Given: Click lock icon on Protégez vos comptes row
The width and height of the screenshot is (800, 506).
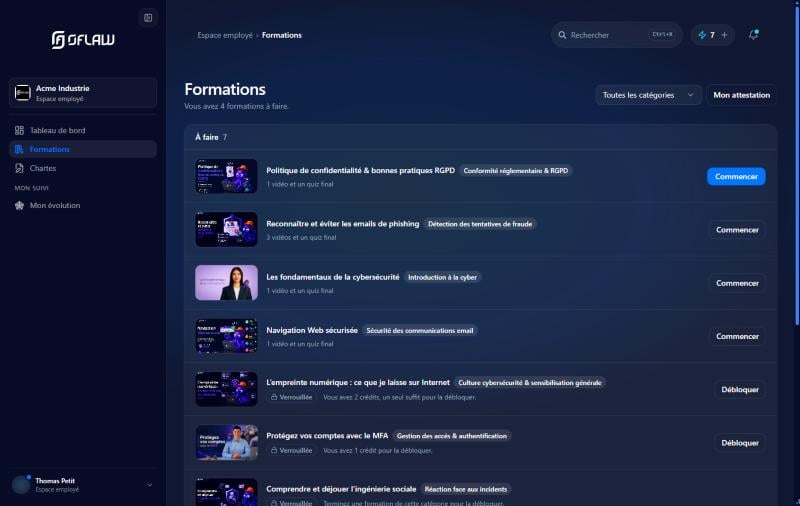Looking at the screenshot, I should pyautogui.click(x=274, y=450).
